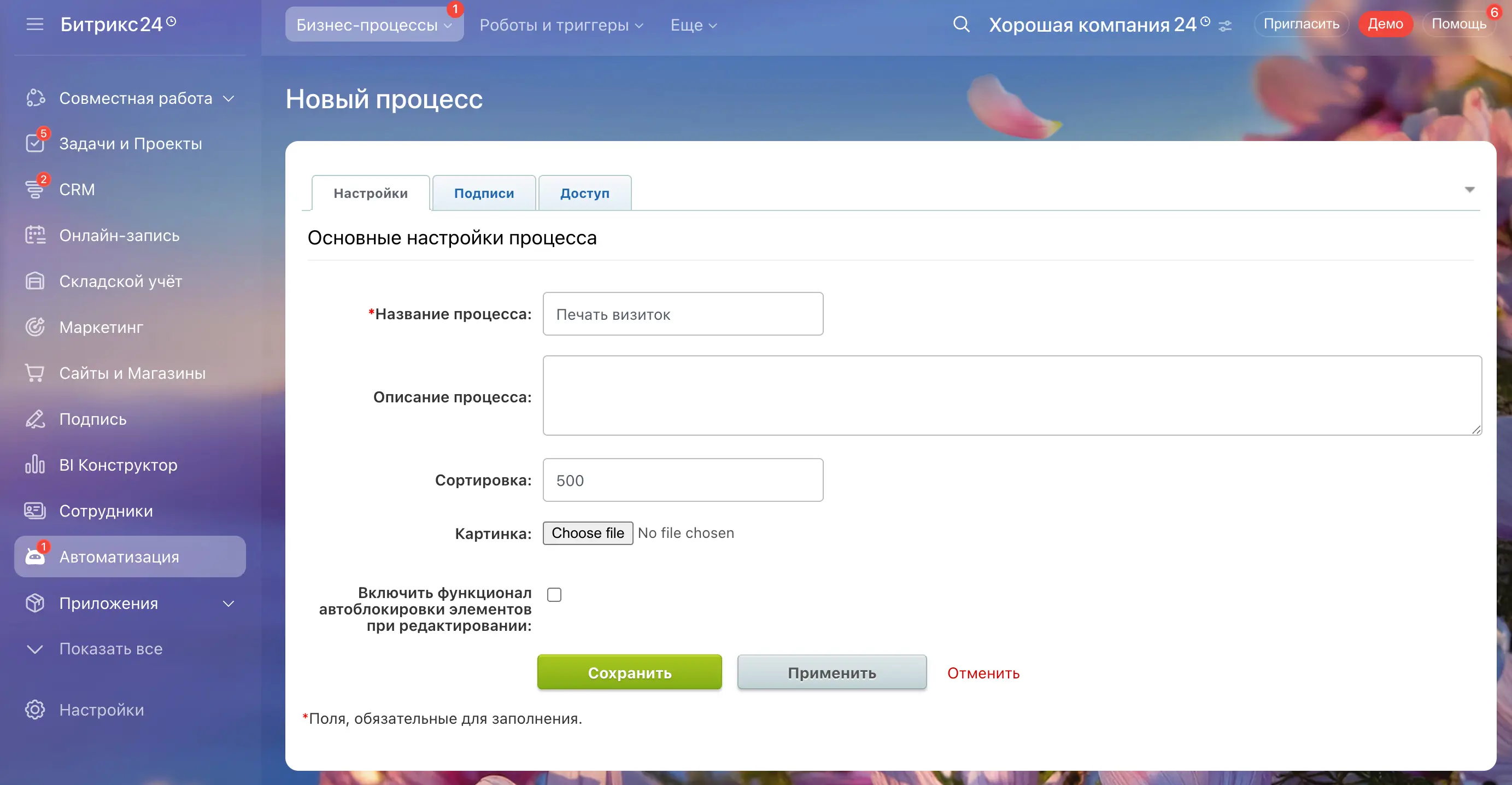Click the Сайты и Магазины cart icon
The image size is (1512, 785).
(x=35, y=373)
